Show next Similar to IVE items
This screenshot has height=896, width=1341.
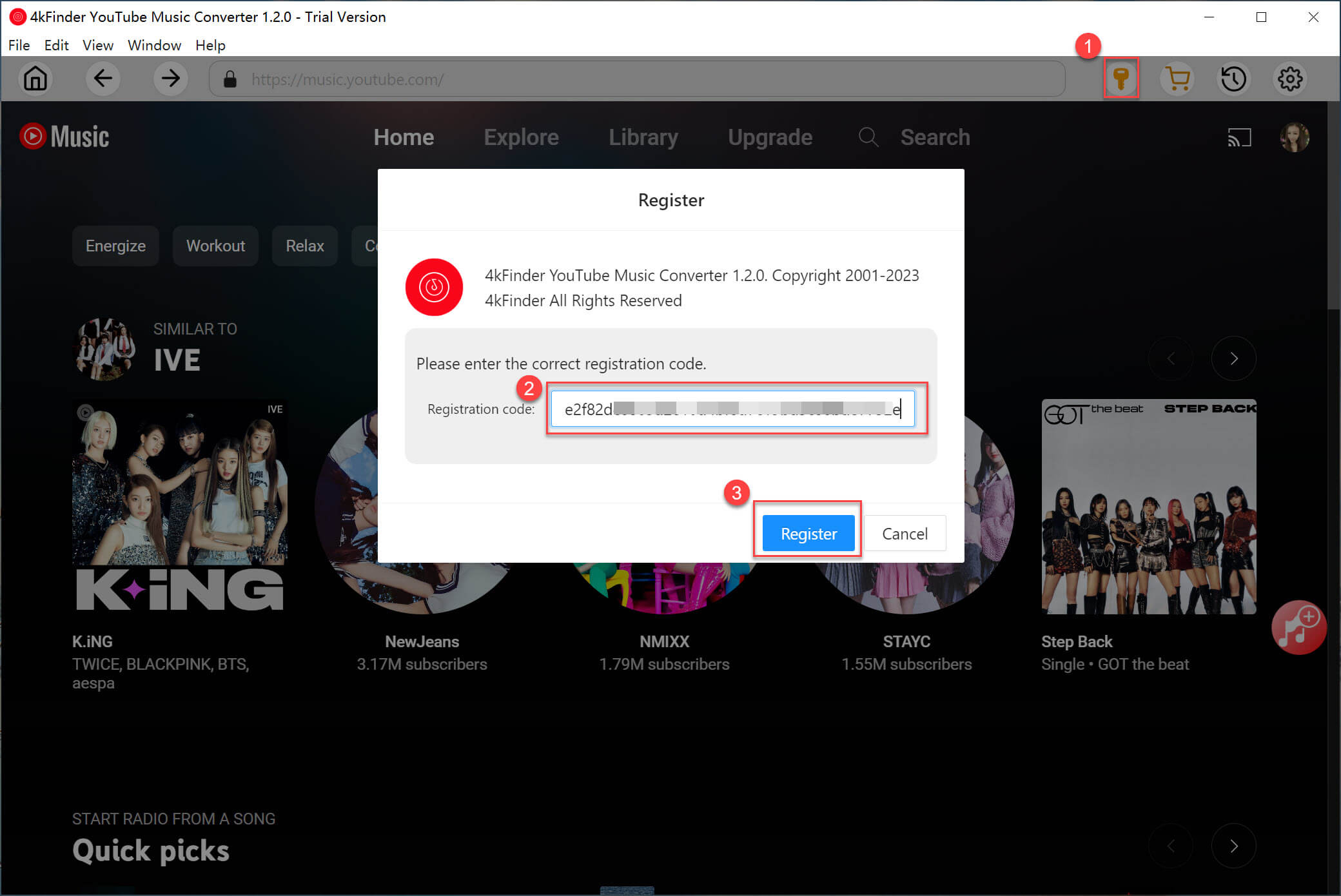[x=1233, y=358]
